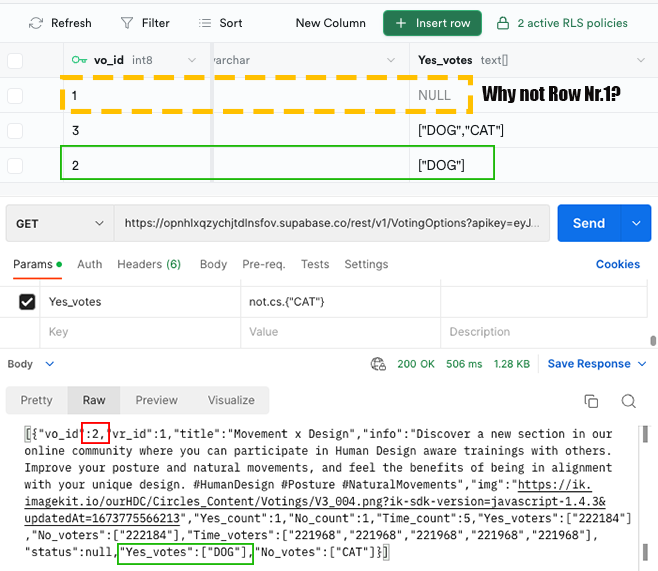Click the empty Description placeholder field

543,332
